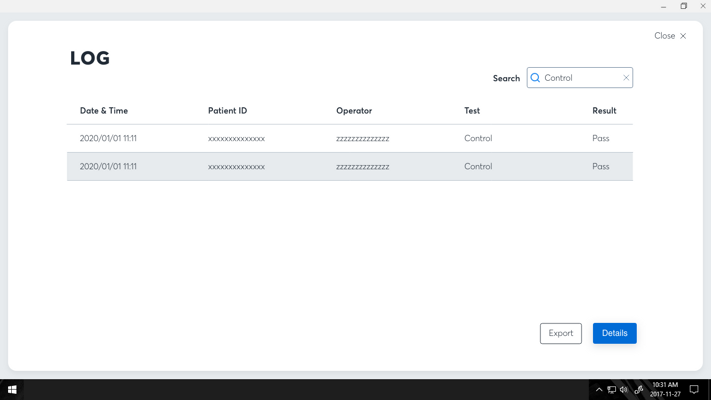Minimize the application window
The height and width of the screenshot is (400, 711).
(663, 6)
